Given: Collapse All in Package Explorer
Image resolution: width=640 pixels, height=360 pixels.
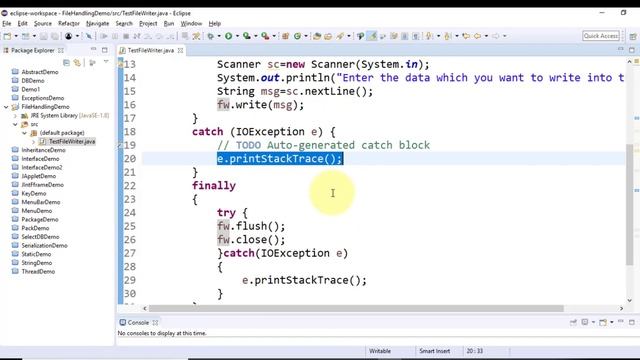Looking at the screenshot, I should coord(66,62).
